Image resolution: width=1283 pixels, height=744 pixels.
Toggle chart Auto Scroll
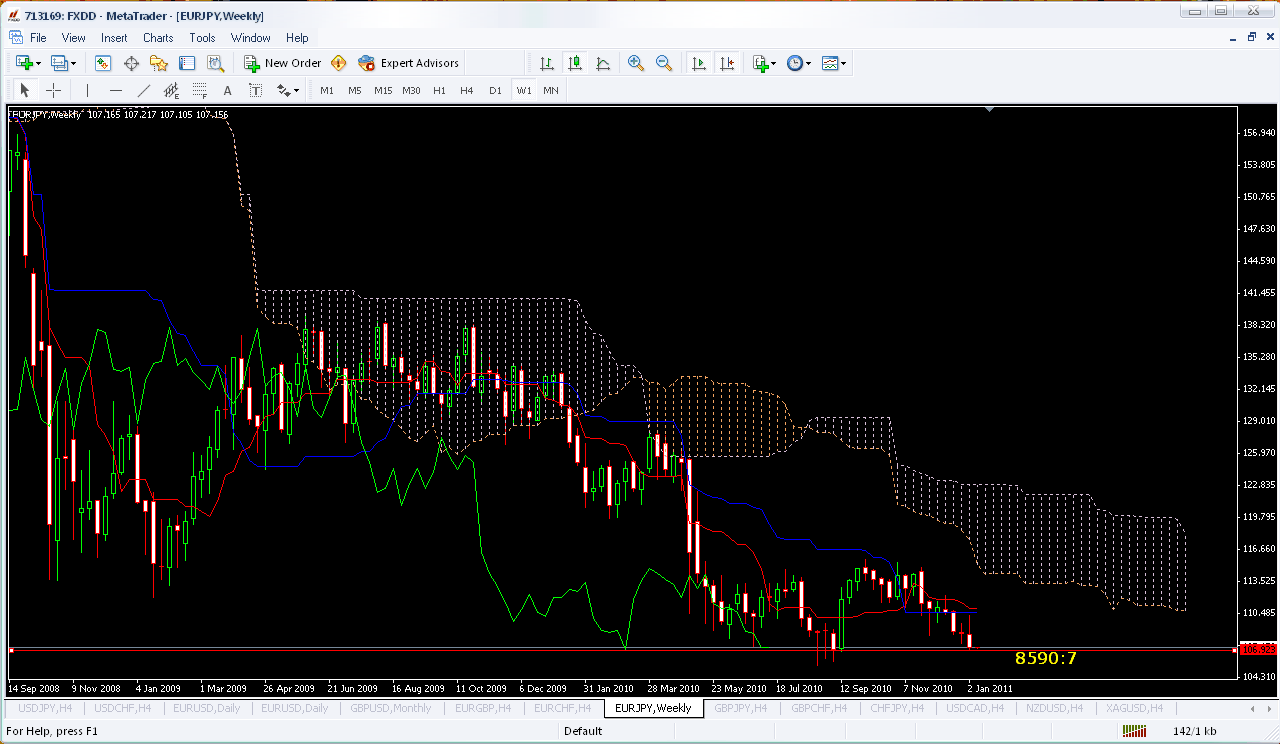[x=699, y=63]
